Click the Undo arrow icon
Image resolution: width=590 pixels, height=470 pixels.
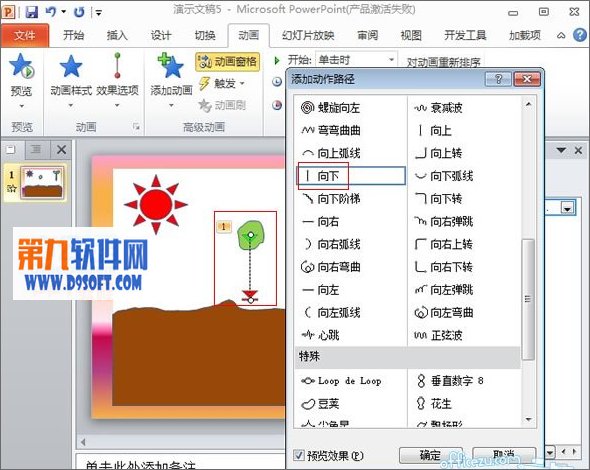tap(51, 12)
